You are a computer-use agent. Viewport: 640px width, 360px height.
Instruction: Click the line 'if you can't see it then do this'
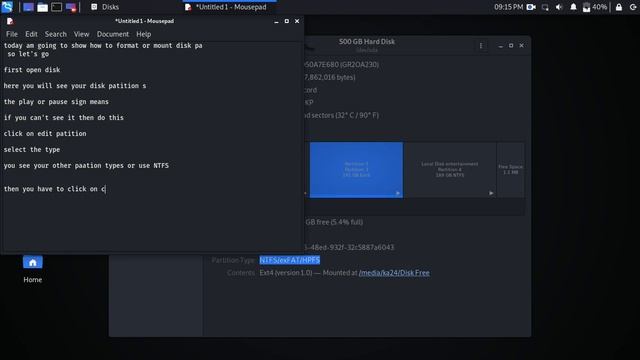(64, 118)
